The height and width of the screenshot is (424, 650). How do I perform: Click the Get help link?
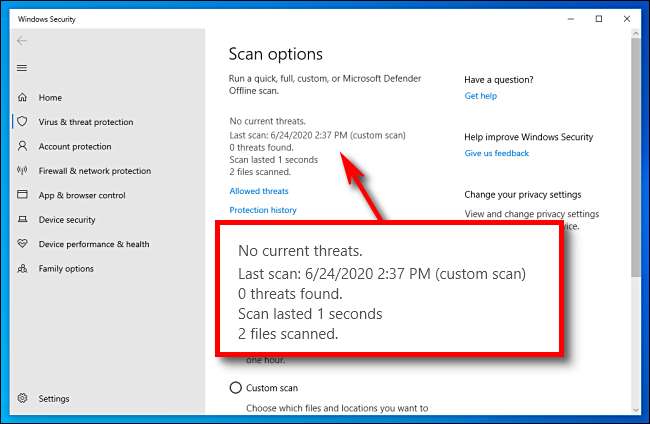tap(480, 96)
